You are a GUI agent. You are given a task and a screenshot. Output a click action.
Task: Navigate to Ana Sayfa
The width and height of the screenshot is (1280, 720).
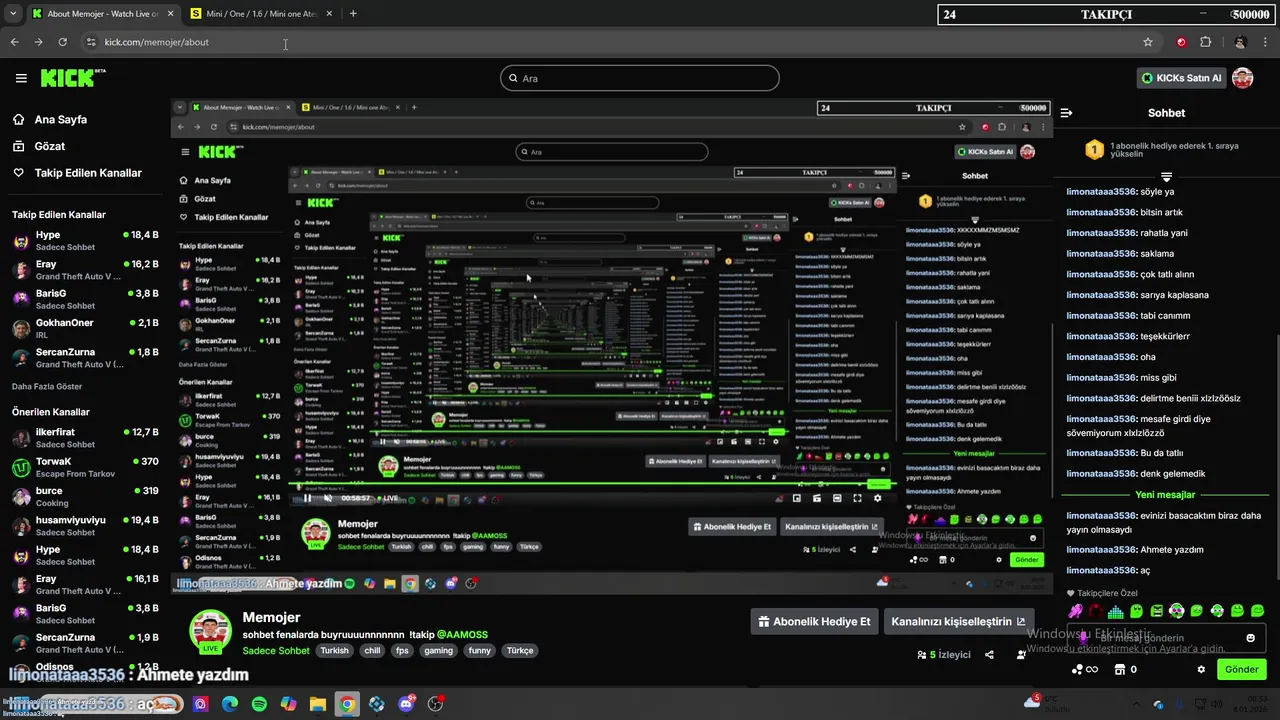pos(60,119)
